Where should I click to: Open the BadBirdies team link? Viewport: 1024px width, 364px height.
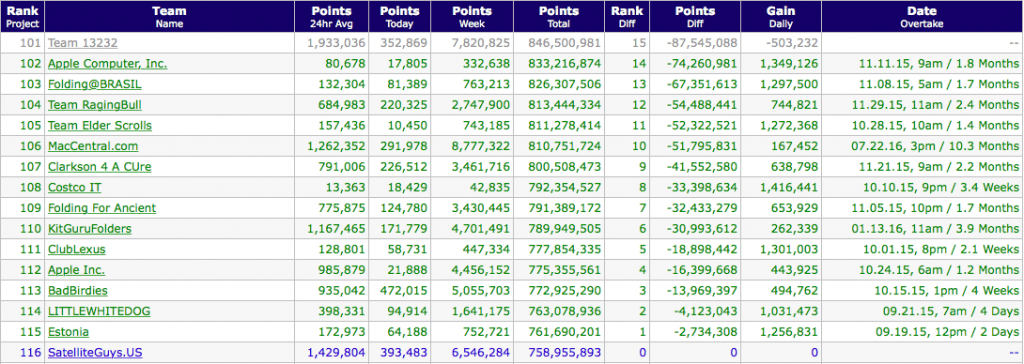pos(78,291)
